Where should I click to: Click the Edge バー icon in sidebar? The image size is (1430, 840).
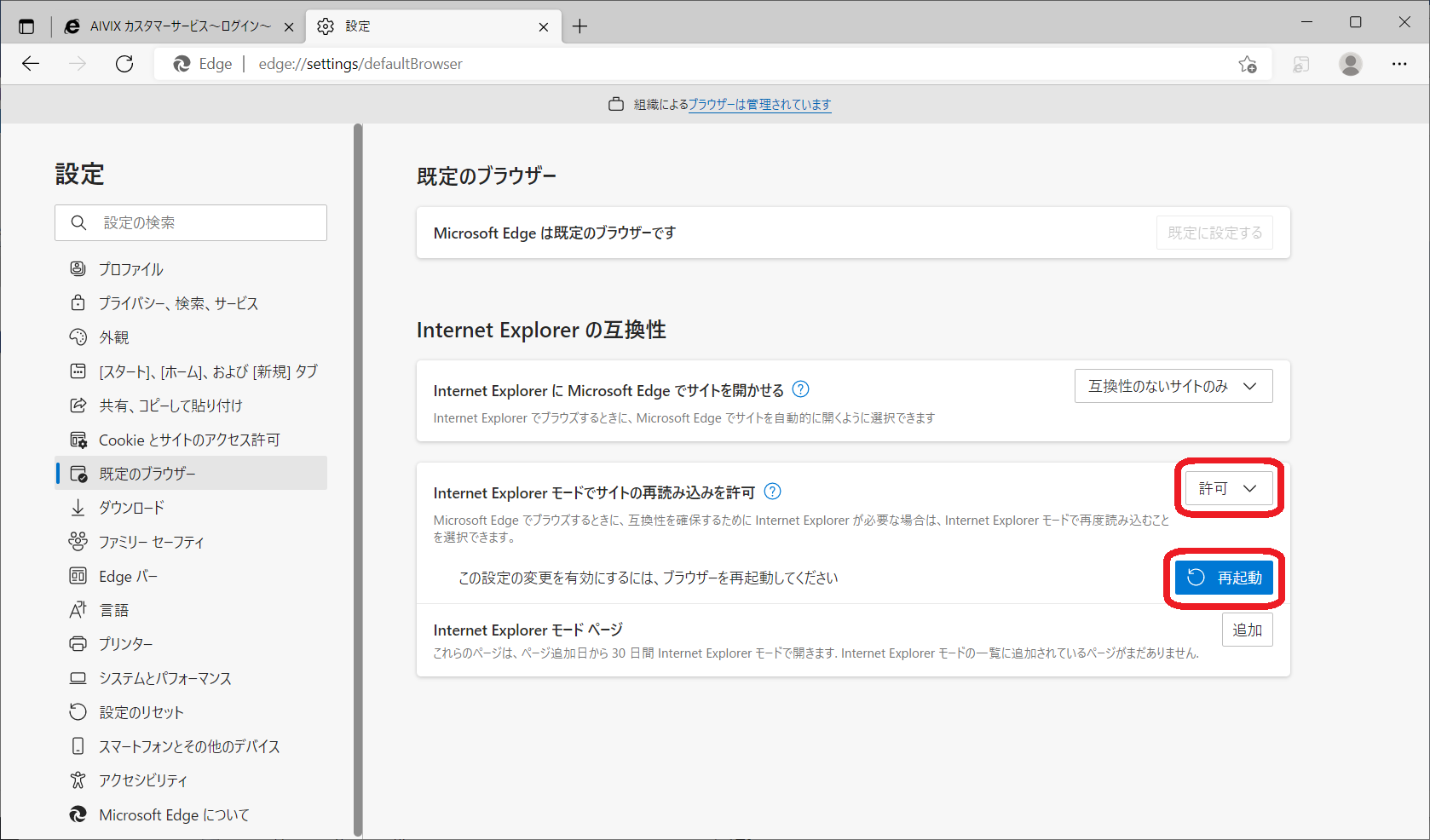coord(78,576)
